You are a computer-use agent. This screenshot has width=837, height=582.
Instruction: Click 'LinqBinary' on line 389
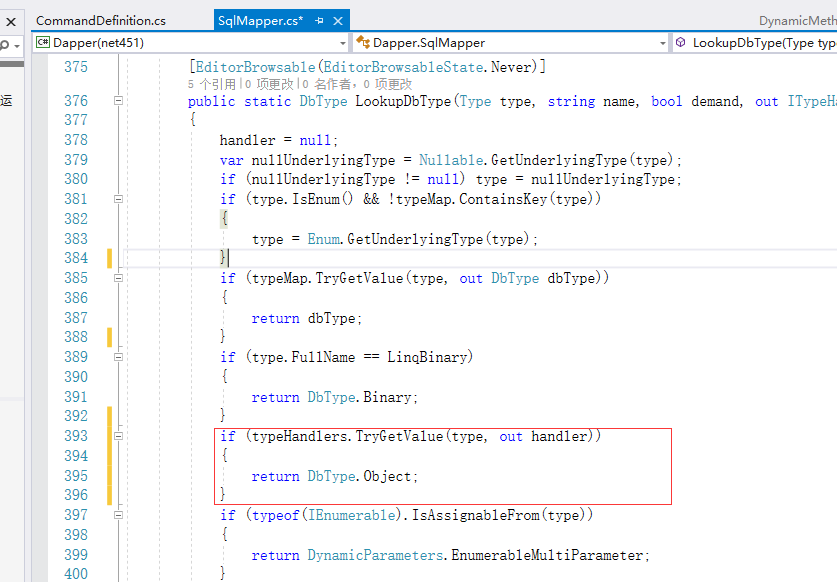427,357
